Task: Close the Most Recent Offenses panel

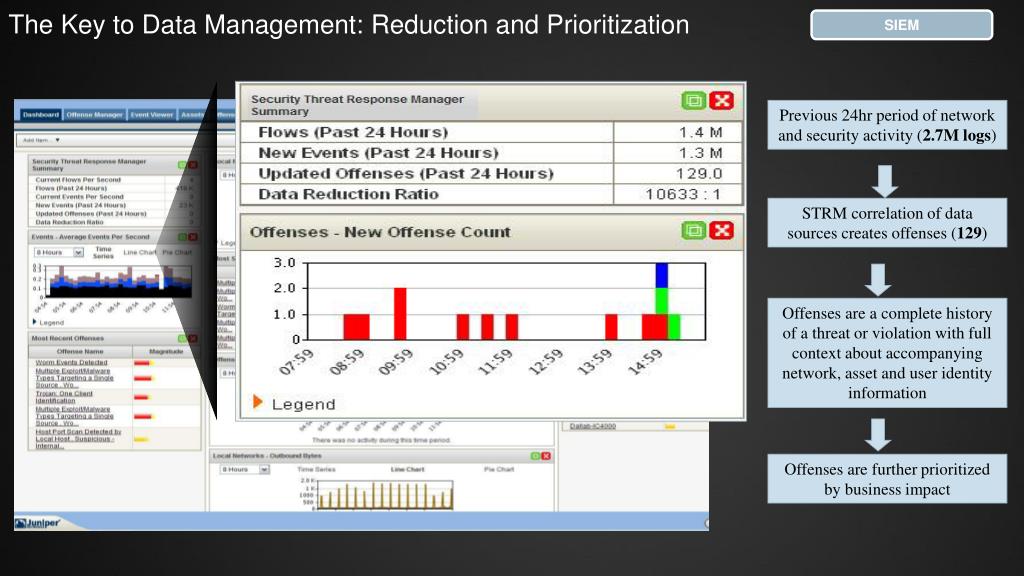Action: point(193,338)
